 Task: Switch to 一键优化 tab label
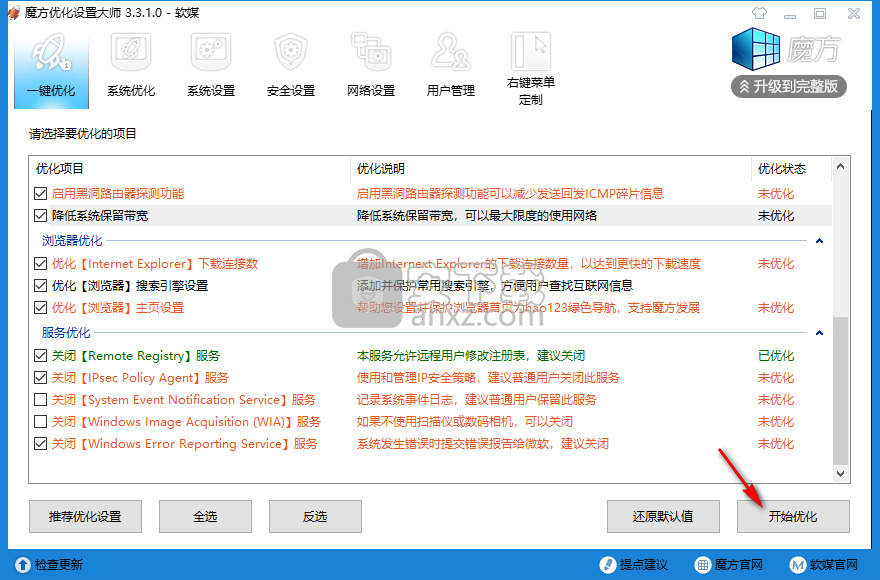point(51,90)
